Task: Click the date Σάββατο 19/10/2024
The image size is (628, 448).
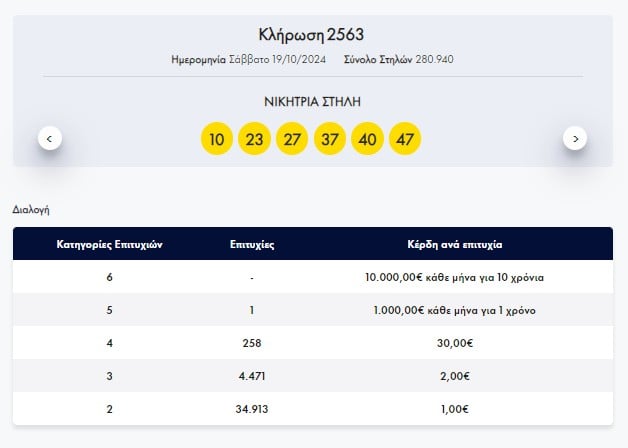Action: click(x=277, y=60)
